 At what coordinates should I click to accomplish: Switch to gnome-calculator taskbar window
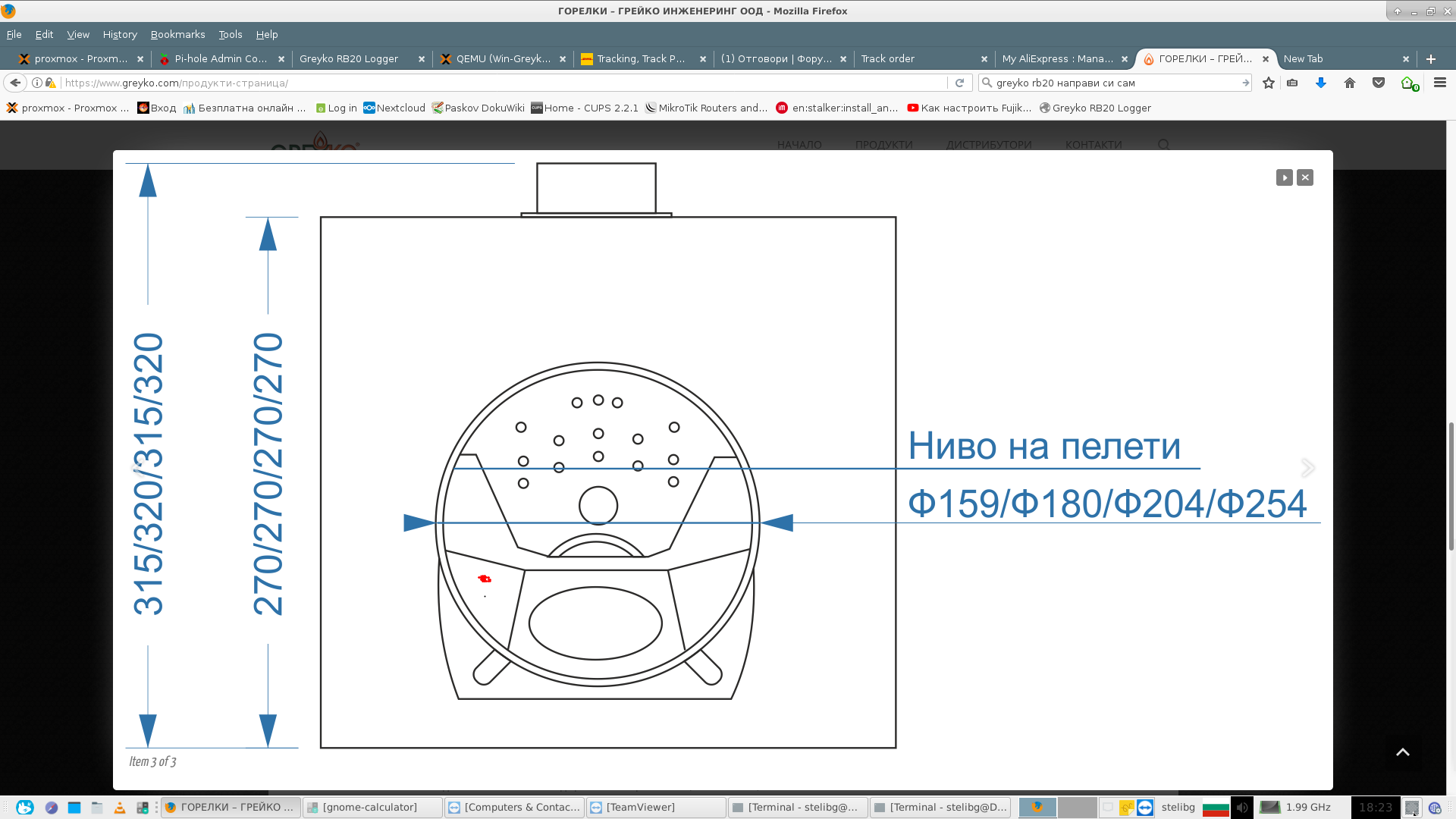[372, 808]
